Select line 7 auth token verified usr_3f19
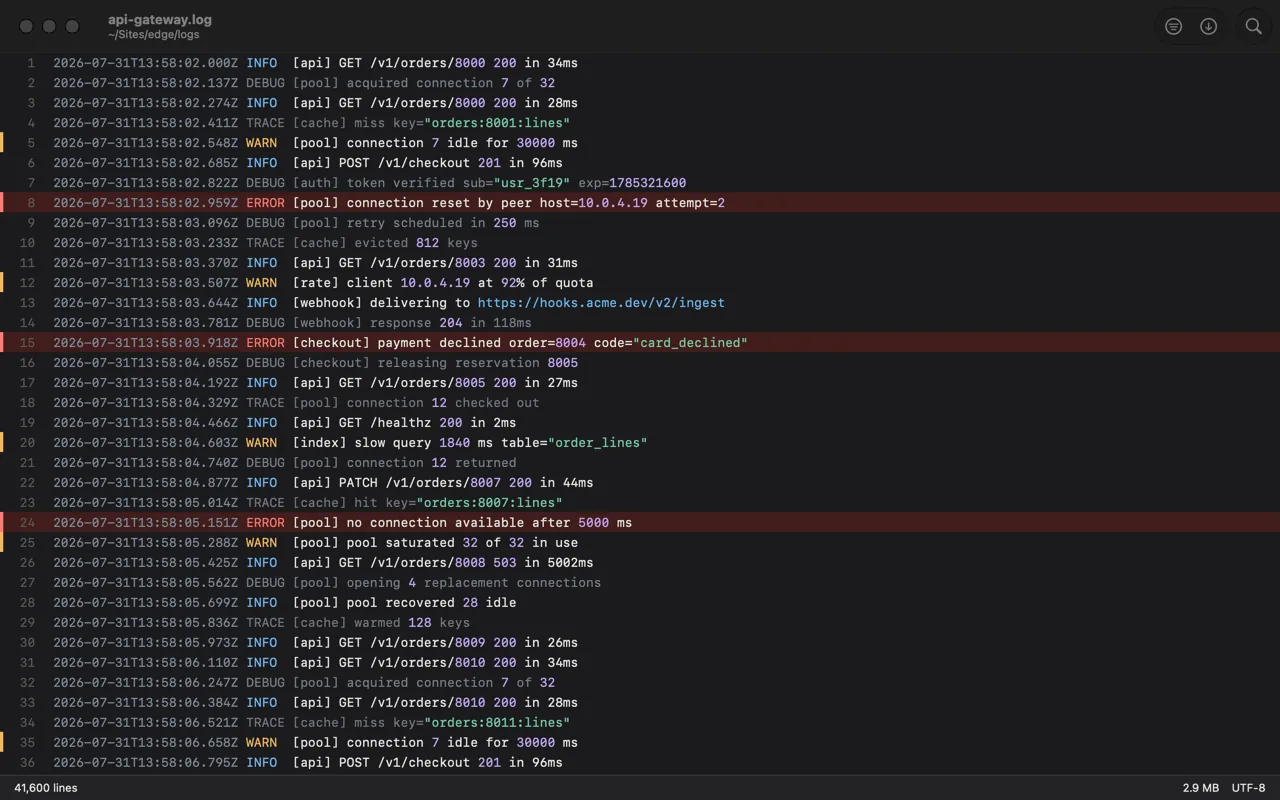Viewport: 1280px width, 800px height. [x=640, y=183]
